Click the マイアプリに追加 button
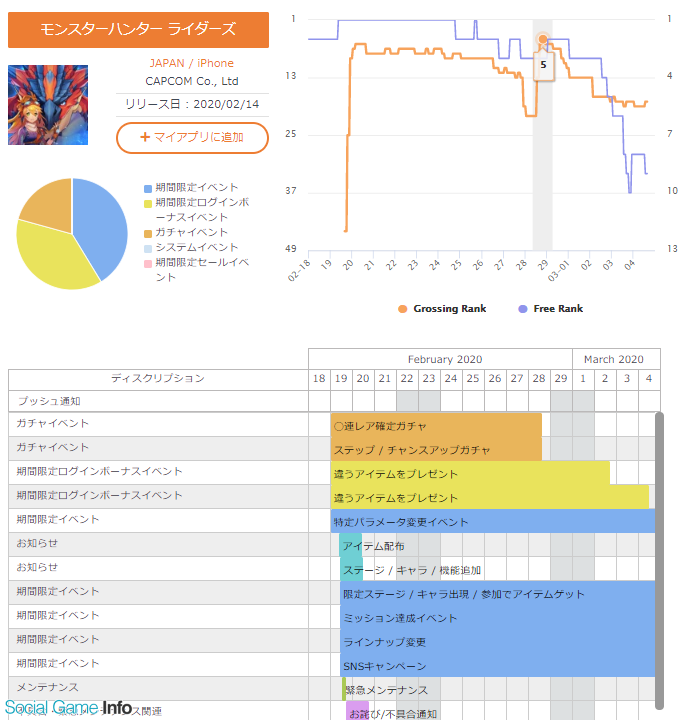 point(192,137)
